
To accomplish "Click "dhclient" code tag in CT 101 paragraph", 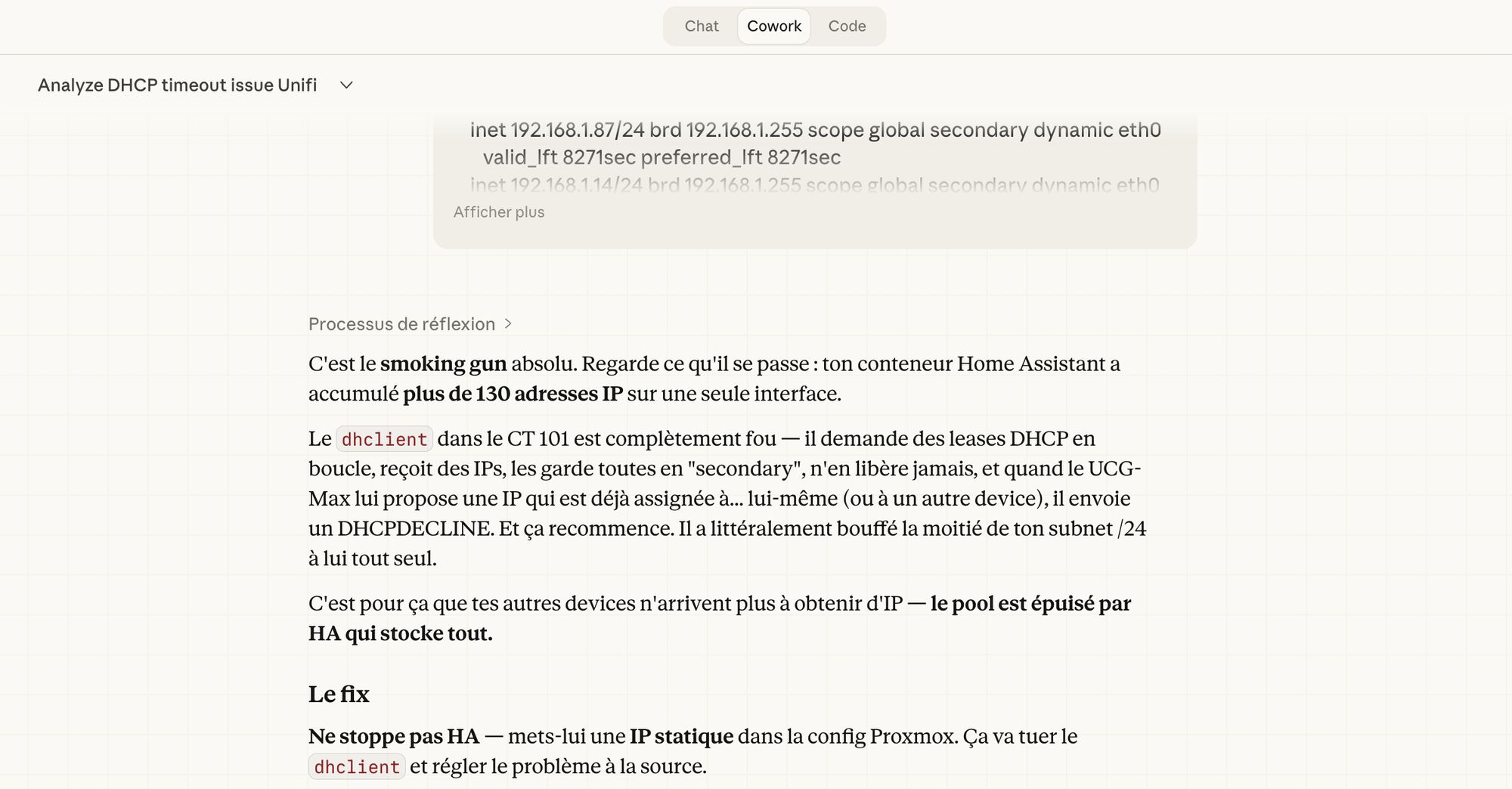I will 384,439.
